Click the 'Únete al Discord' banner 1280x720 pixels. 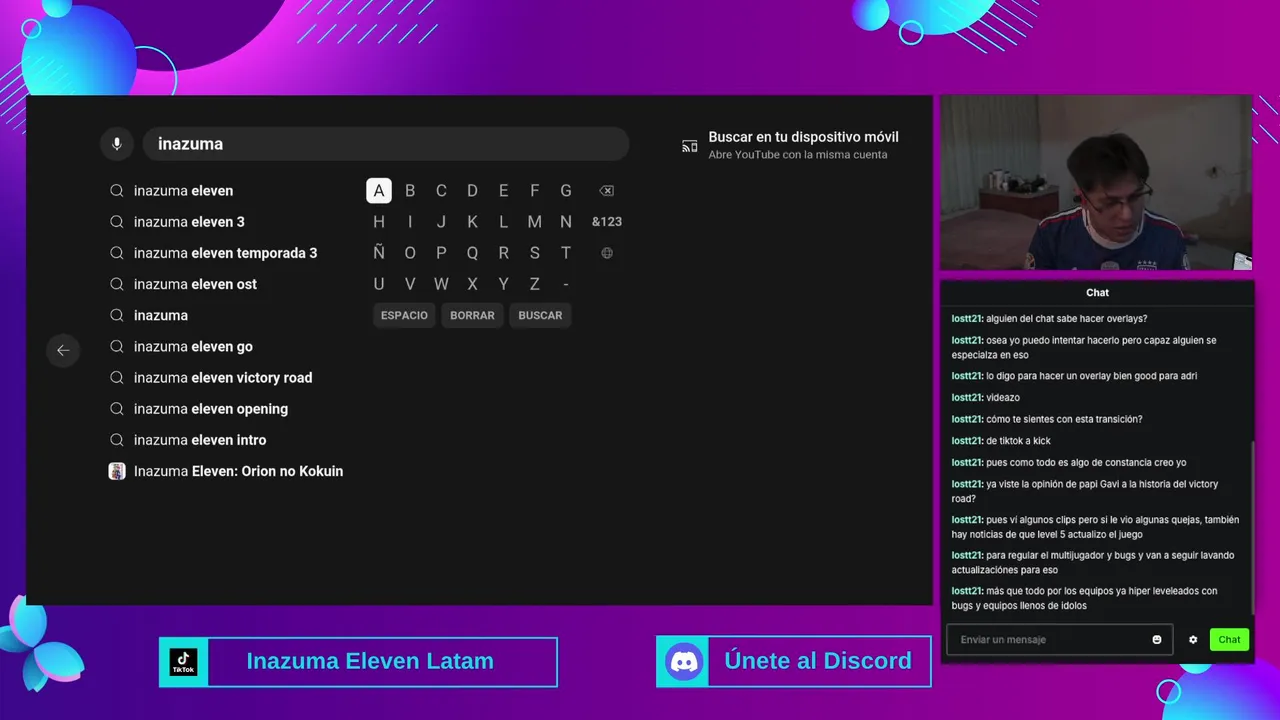pos(794,662)
